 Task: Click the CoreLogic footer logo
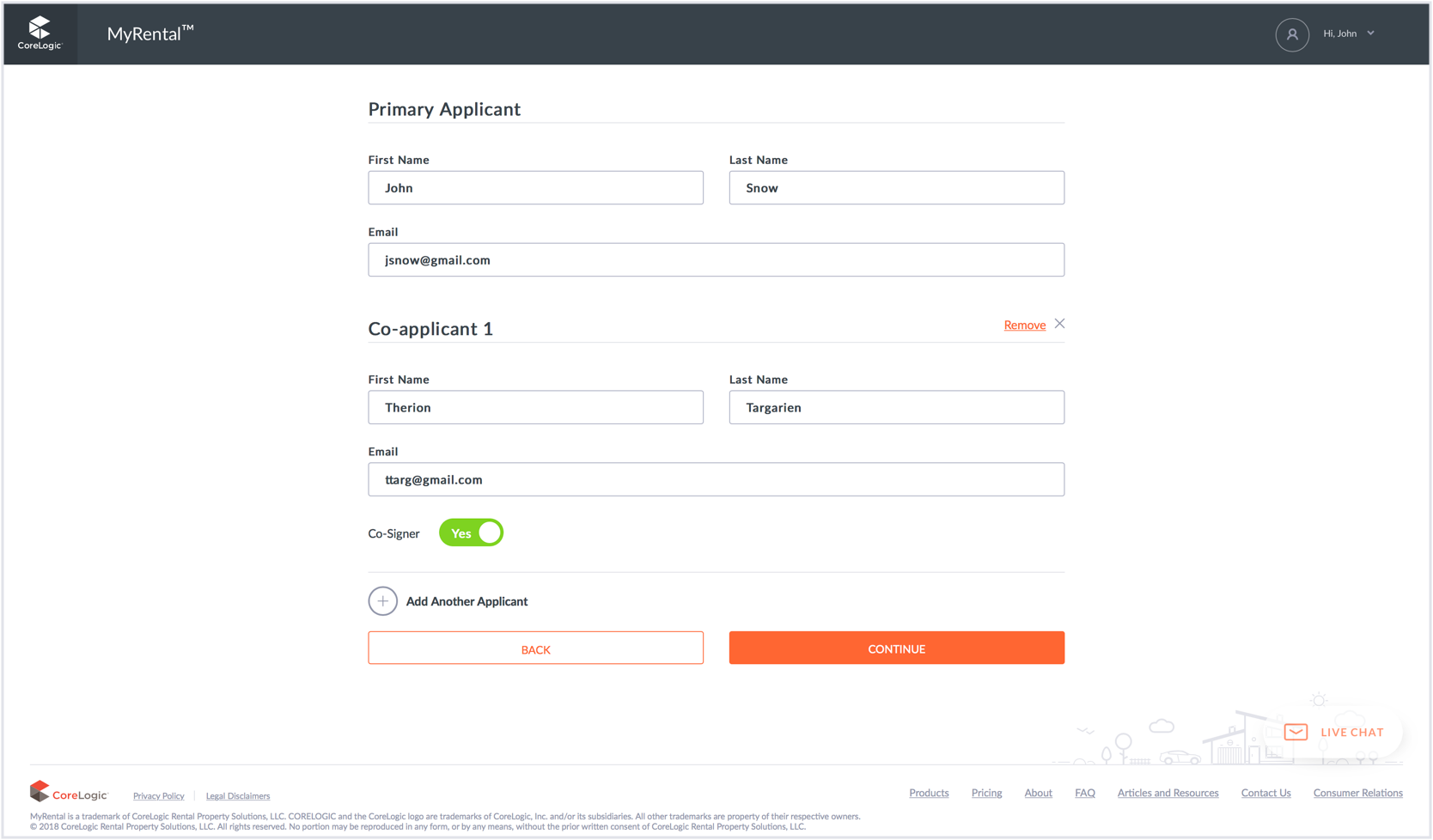click(69, 792)
